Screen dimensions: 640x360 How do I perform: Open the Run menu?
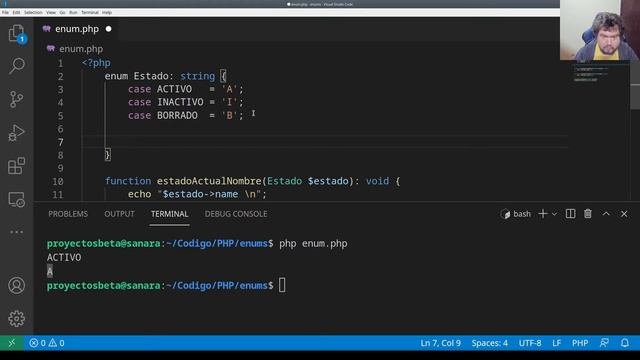coord(73,13)
